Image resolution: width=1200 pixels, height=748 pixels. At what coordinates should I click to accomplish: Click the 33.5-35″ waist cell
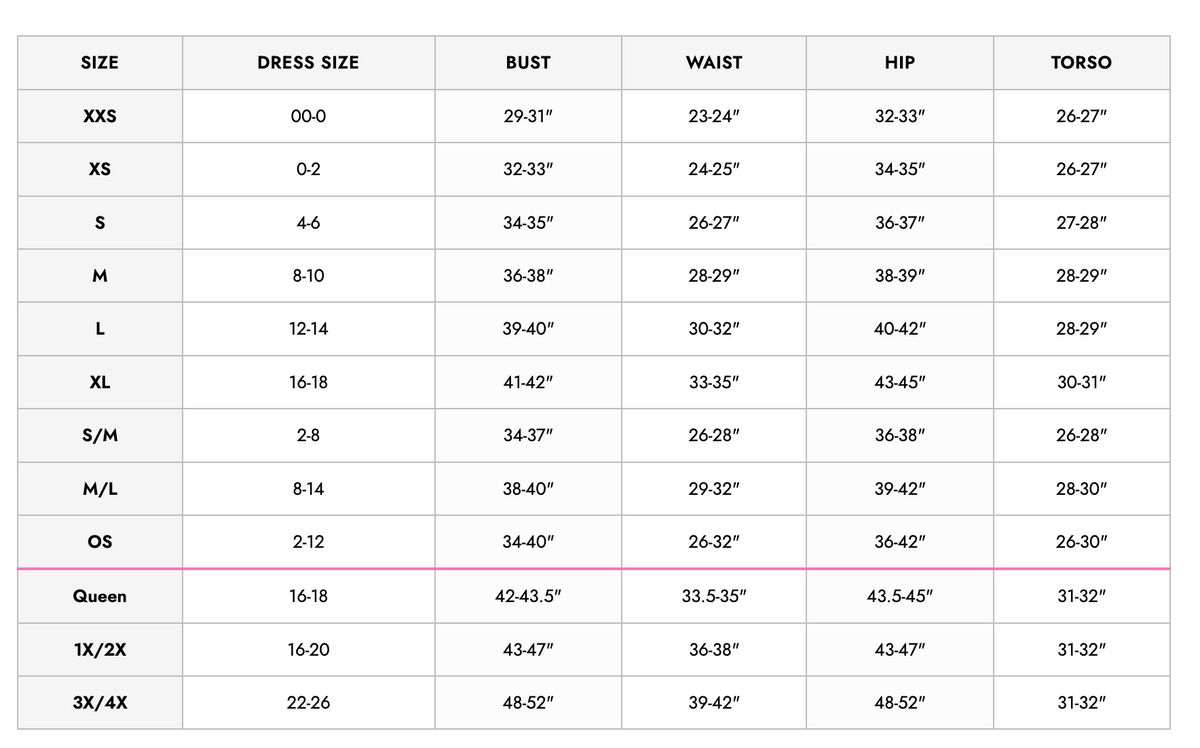714,596
